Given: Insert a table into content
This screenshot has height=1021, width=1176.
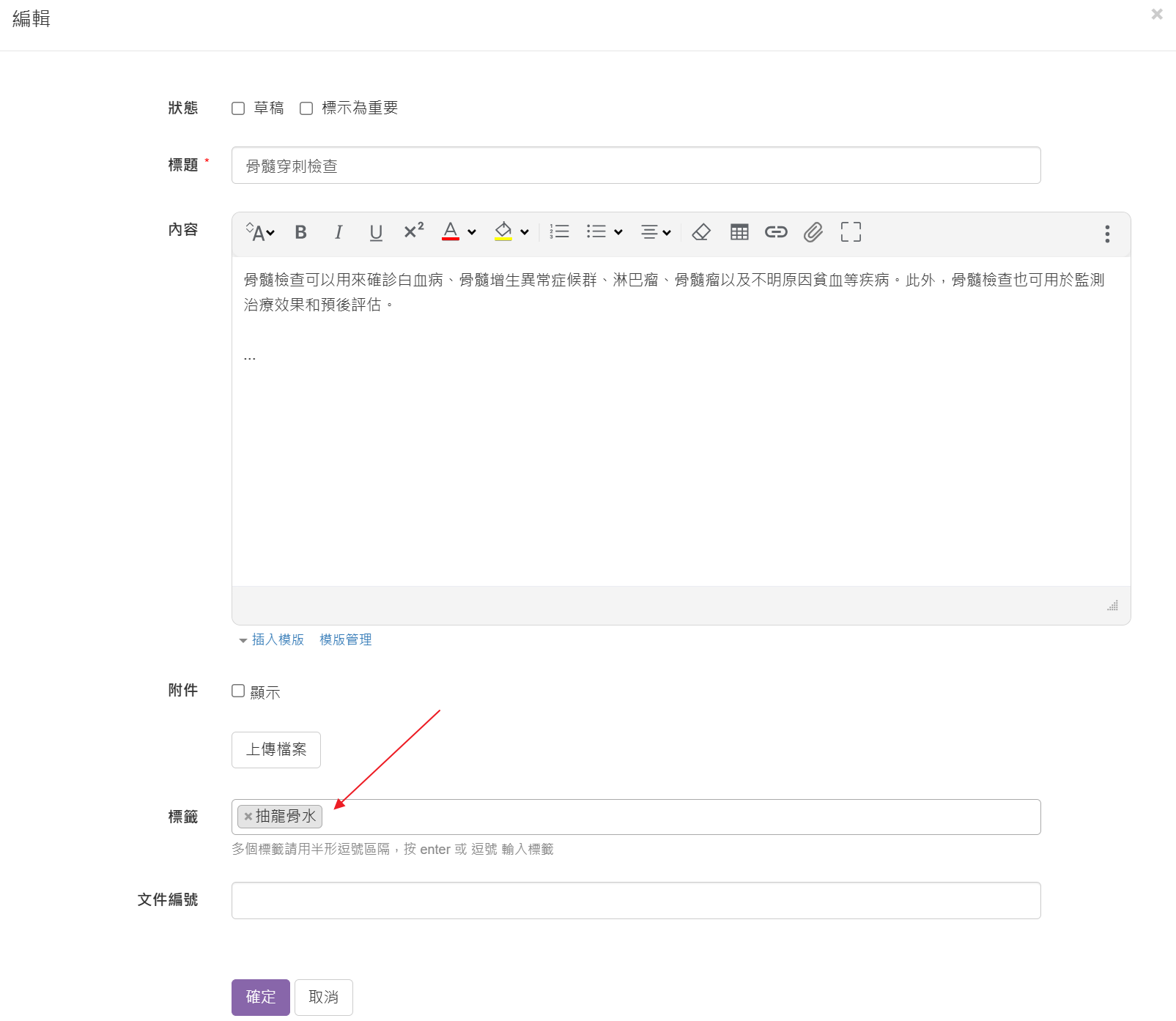Looking at the screenshot, I should click(x=739, y=232).
